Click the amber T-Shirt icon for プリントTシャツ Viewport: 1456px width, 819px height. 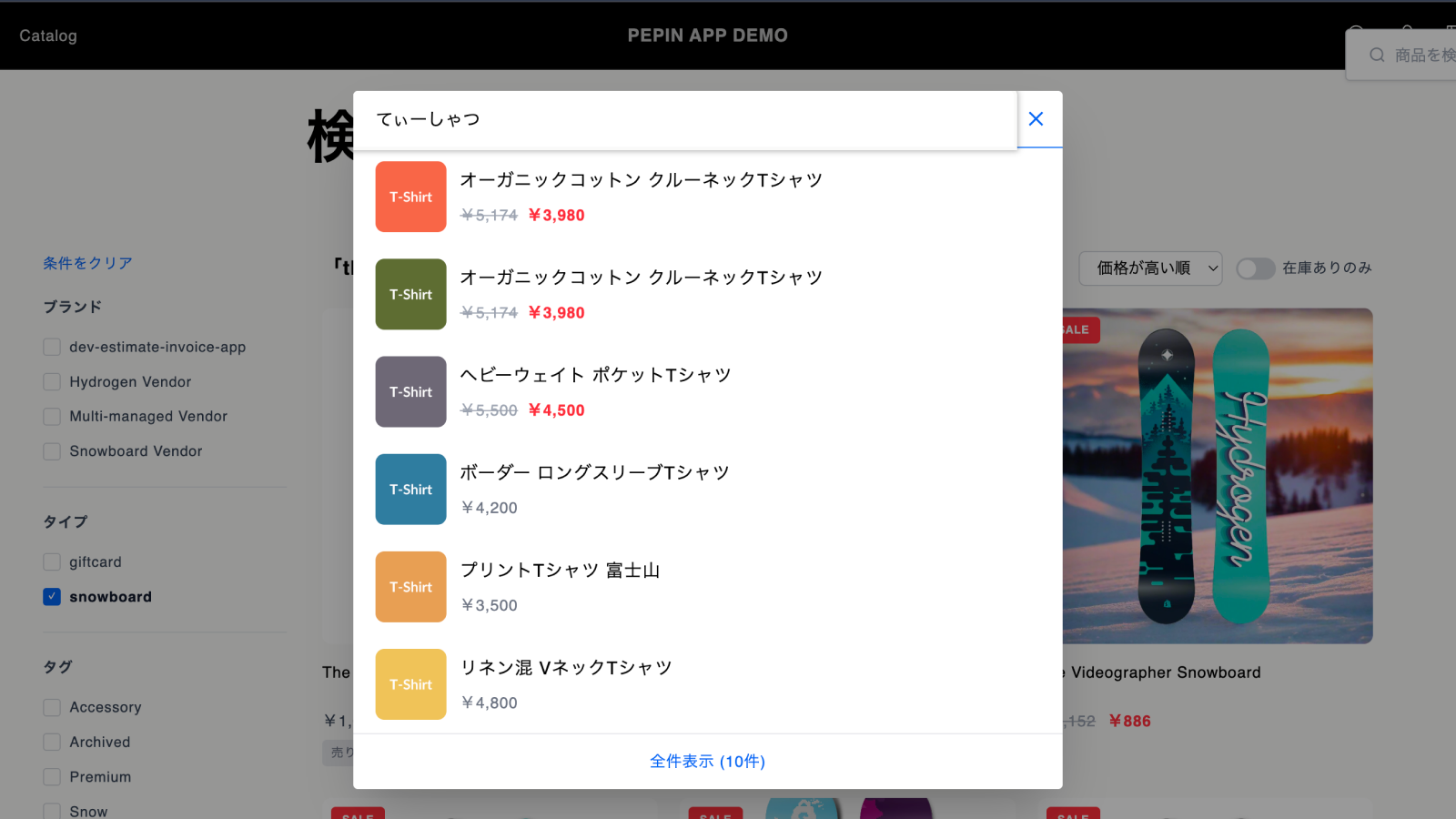410,586
